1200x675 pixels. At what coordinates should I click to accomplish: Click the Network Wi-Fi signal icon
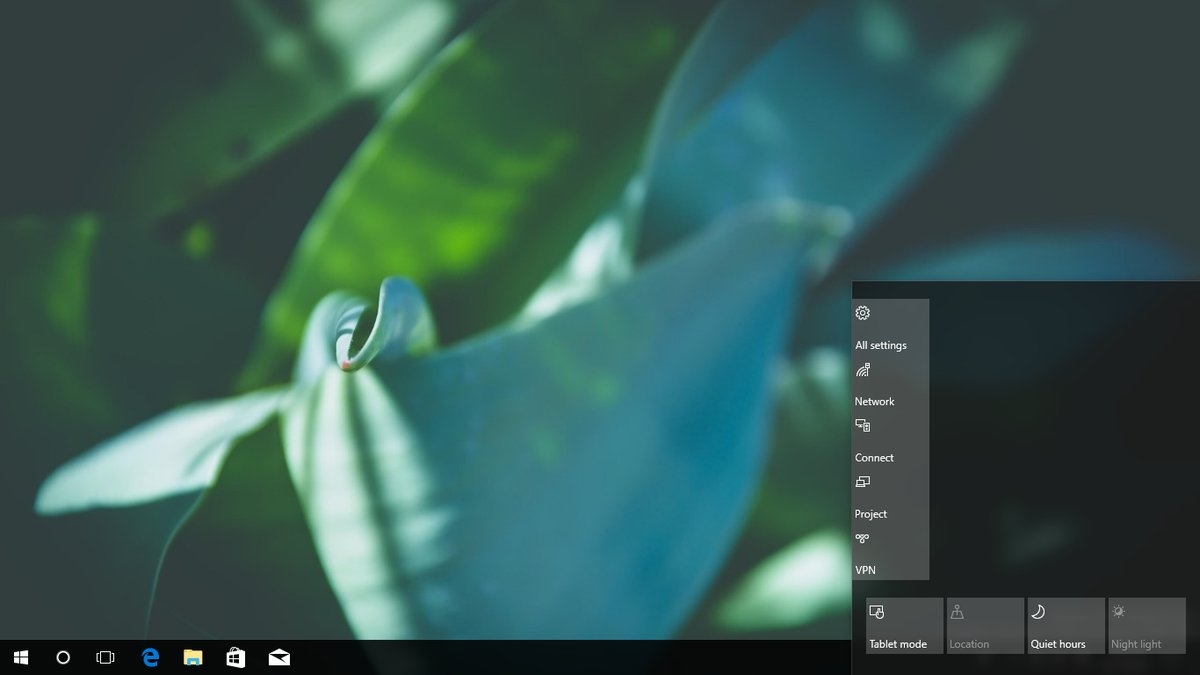(863, 370)
